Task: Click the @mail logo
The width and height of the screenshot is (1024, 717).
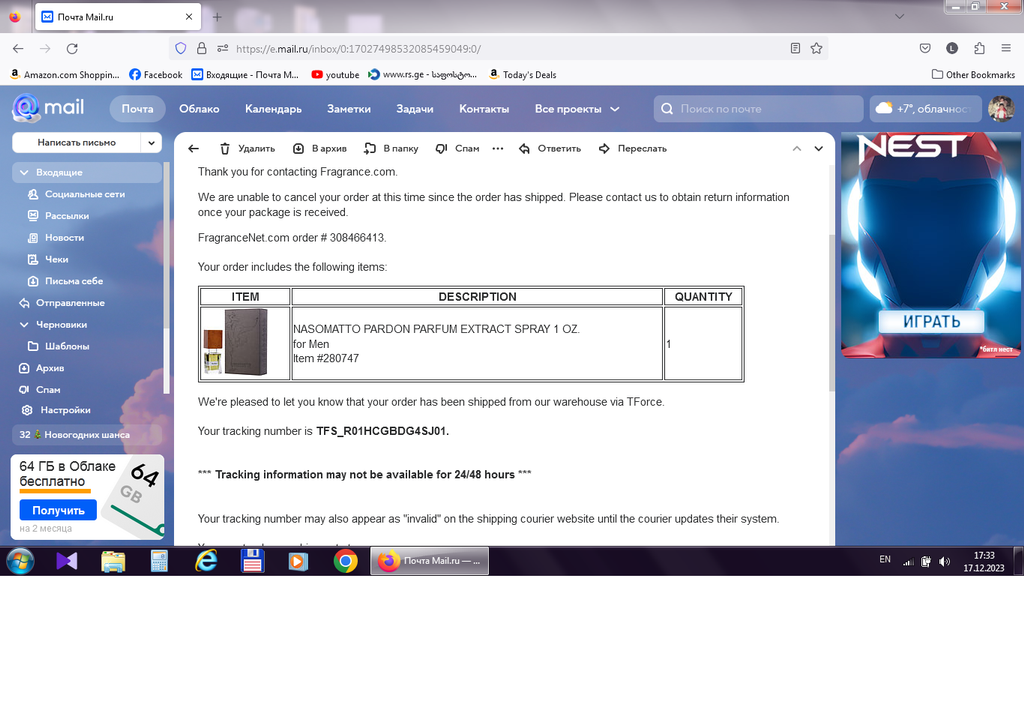Action: (x=48, y=108)
